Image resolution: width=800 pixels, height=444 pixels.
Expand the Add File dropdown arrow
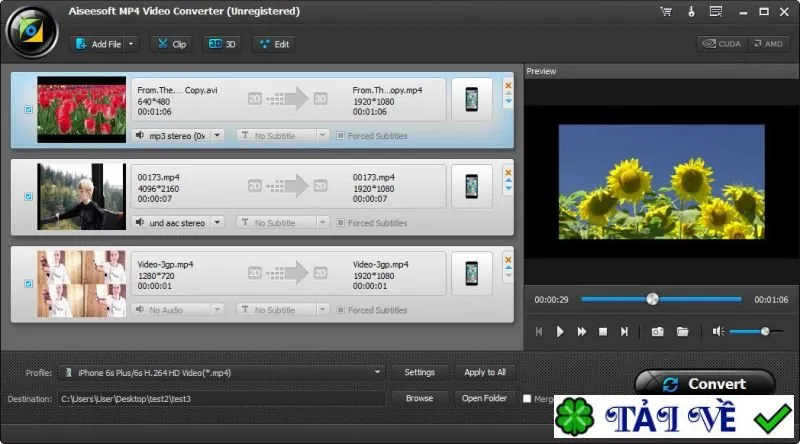131,44
